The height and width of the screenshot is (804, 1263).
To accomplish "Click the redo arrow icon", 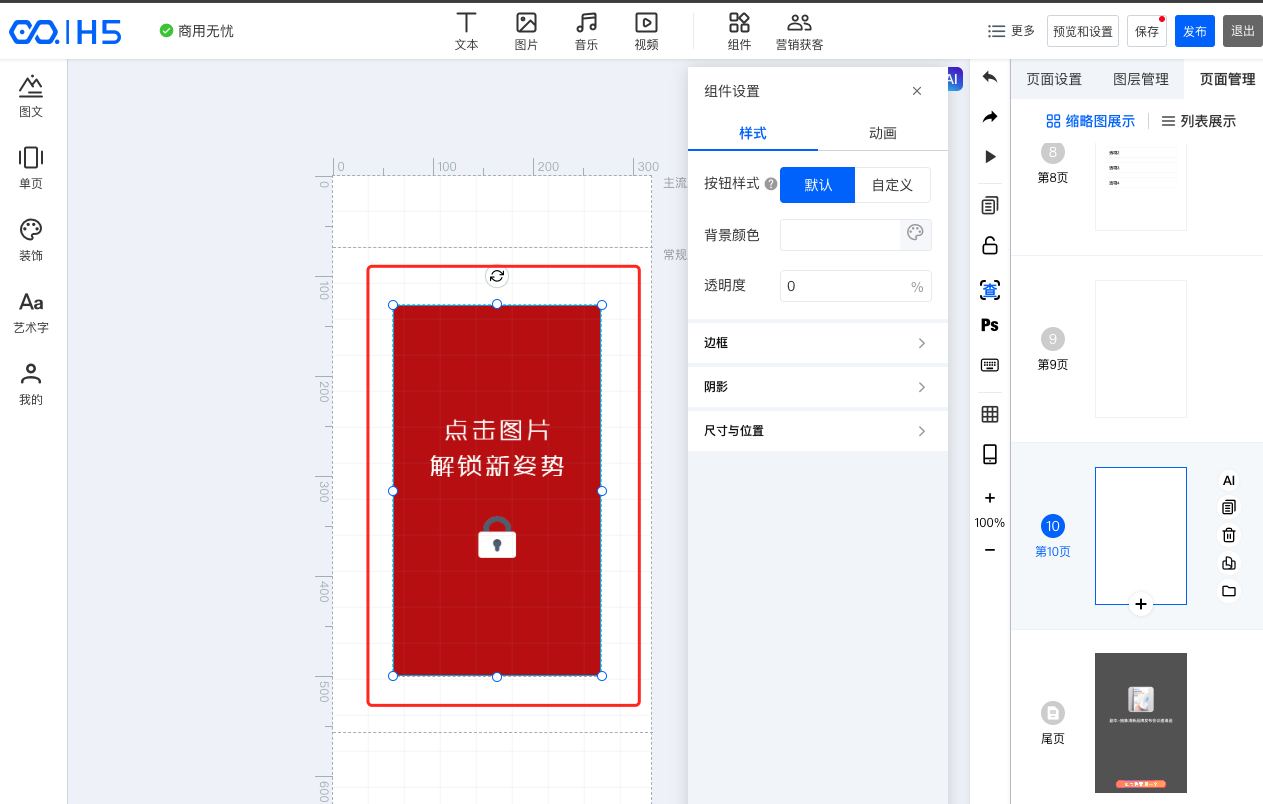I will pos(990,117).
